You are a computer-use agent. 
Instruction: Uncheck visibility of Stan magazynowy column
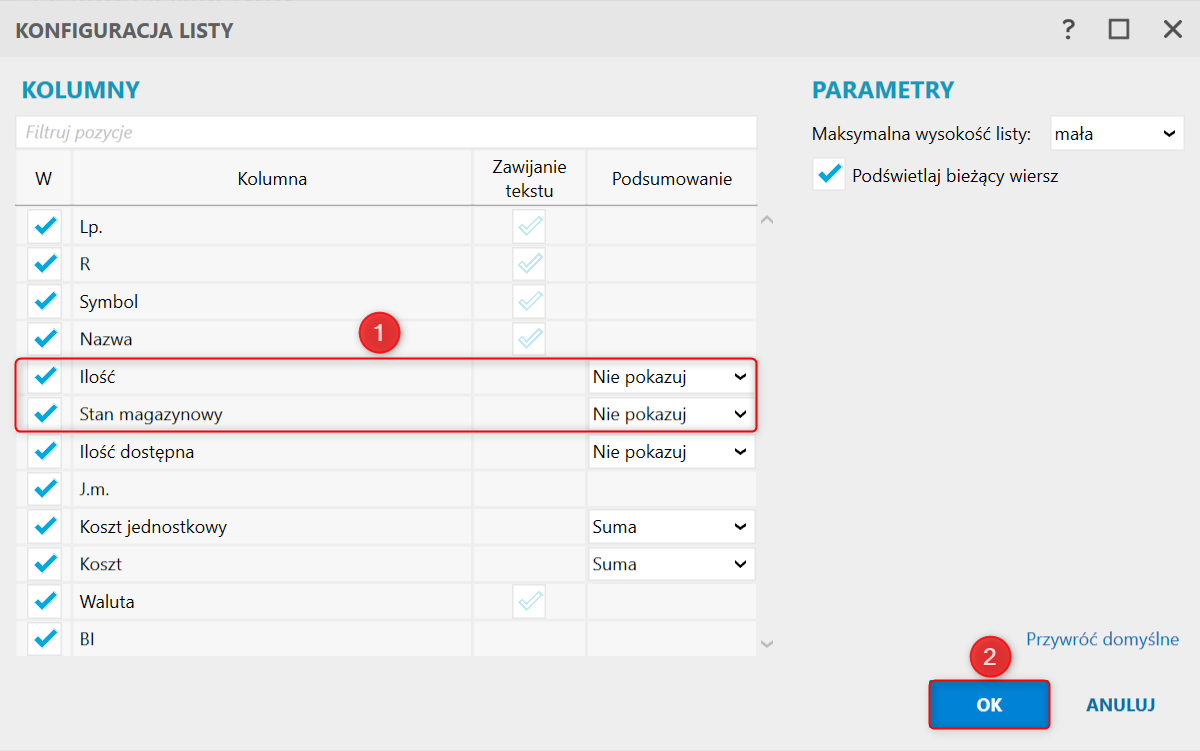pyautogui.click(x=45, y=414)
